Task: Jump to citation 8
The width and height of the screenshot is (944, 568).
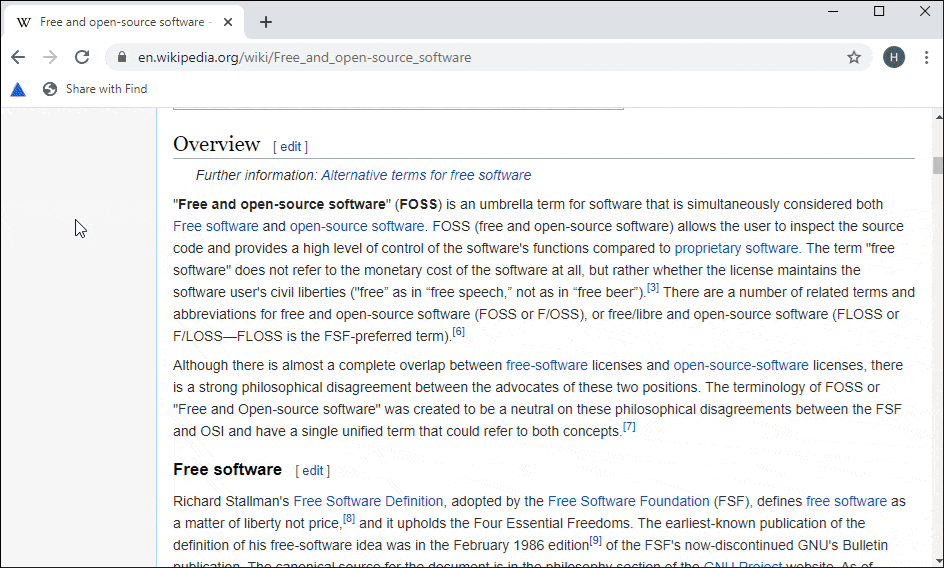Action: pos(349,519)
